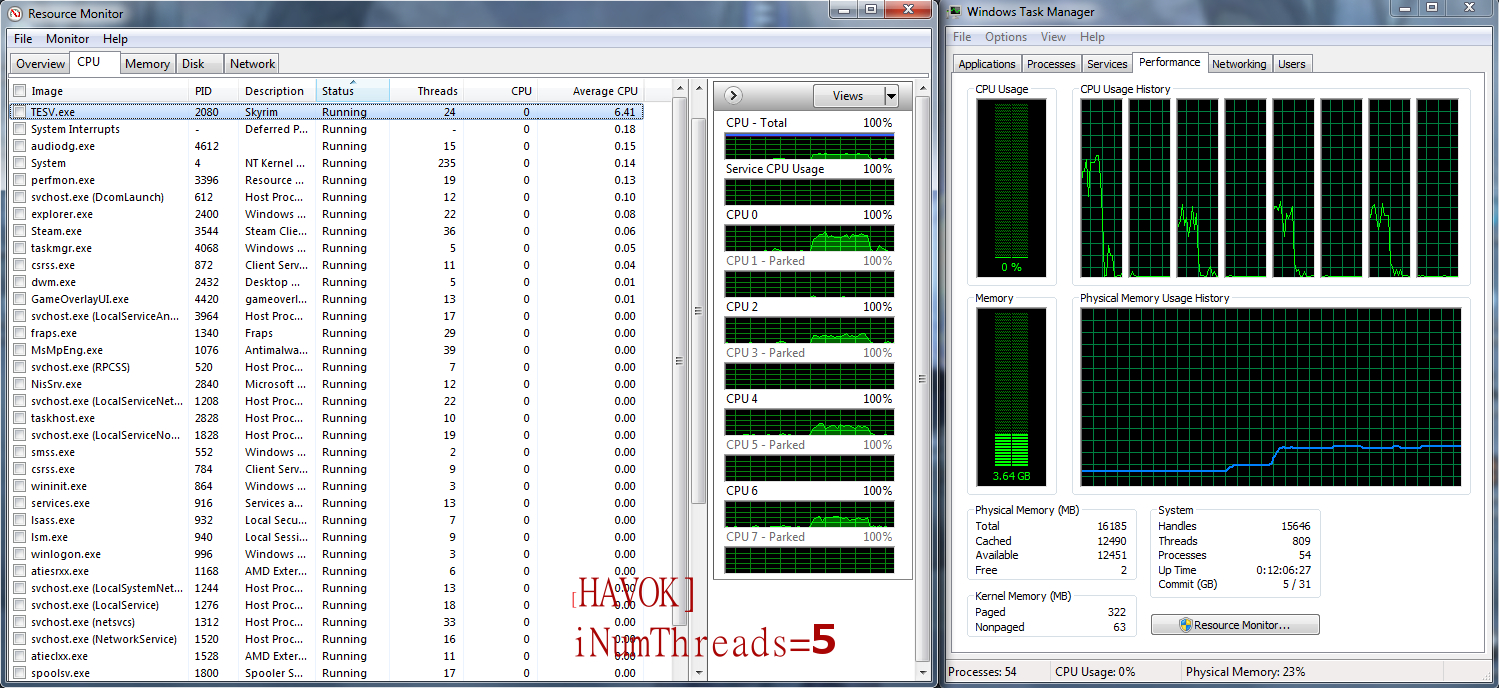The width and height of the screenshot is (1499, 688).
Task: Click the Physical Memory Usage History graph
Action: click(1271, 396)
